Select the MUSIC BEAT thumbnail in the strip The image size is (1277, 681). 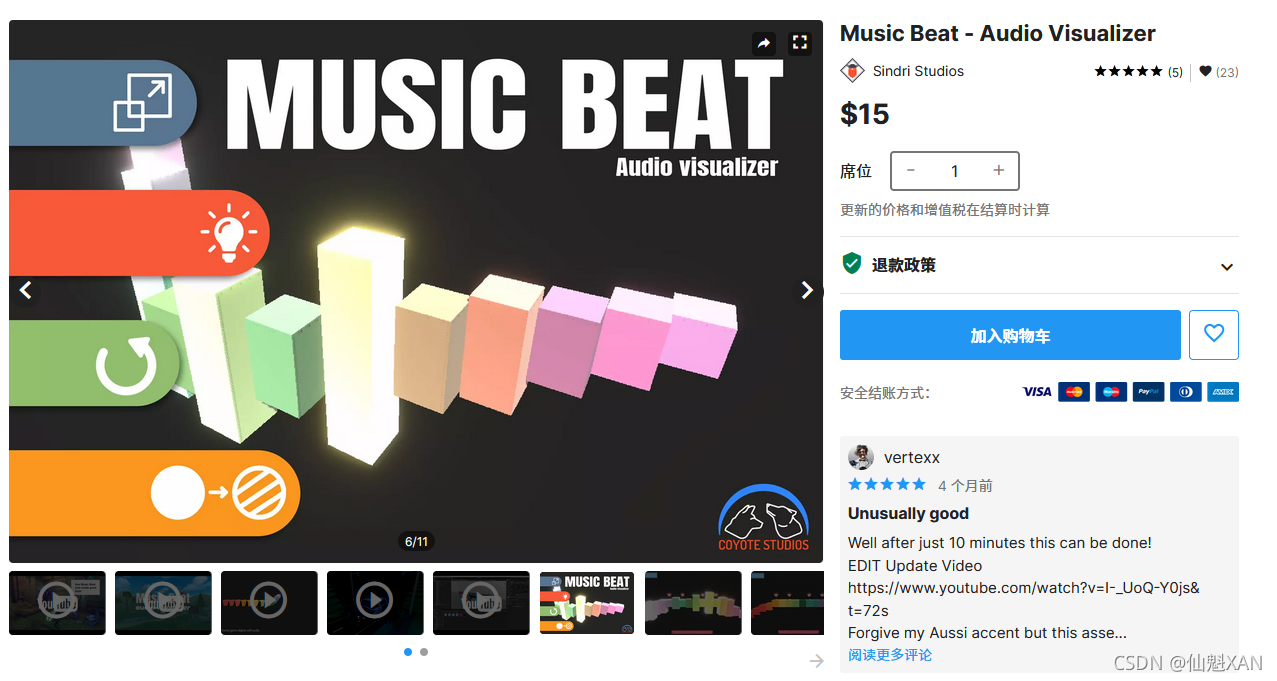pyautogui.click(x=587, y=603)
